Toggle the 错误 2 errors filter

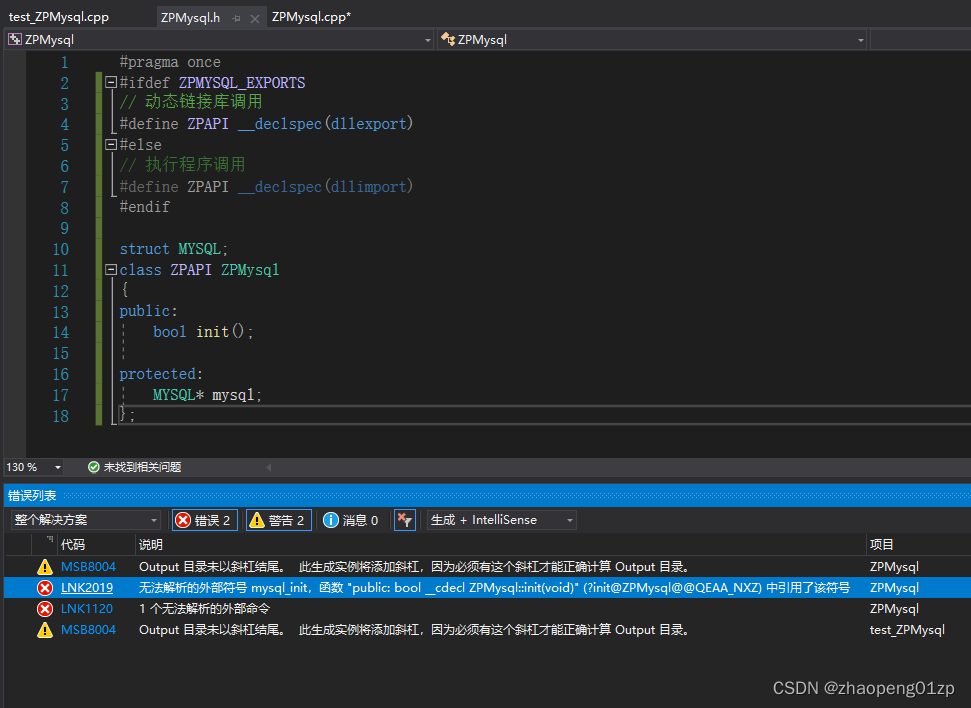pyautogui.click(x=204, y=520)
